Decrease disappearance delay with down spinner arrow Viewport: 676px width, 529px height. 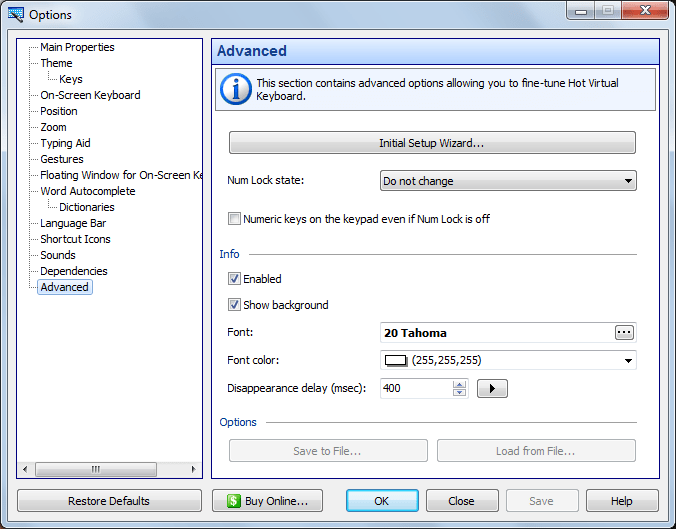(x=460, y=393)
